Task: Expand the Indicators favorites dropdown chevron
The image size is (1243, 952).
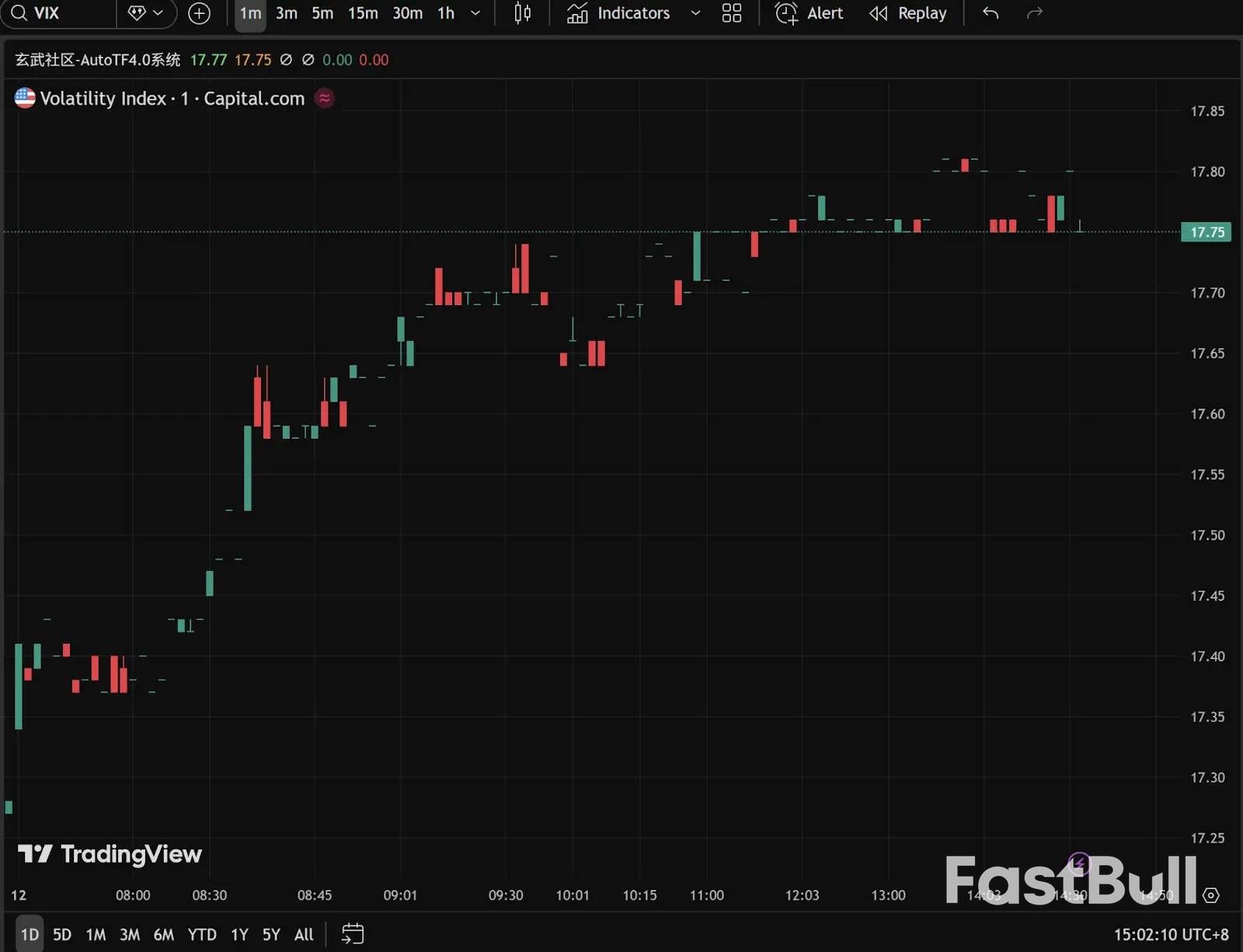Action: point(695,13)
